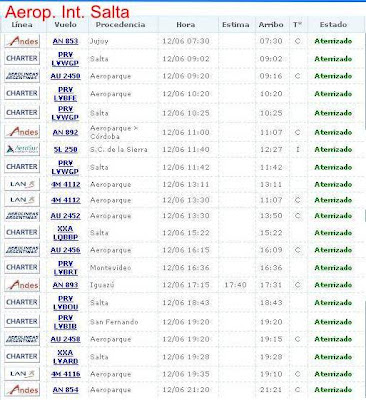Open flight link 5L 250
This screenshot has width=366, height=400.
[65, 150]
